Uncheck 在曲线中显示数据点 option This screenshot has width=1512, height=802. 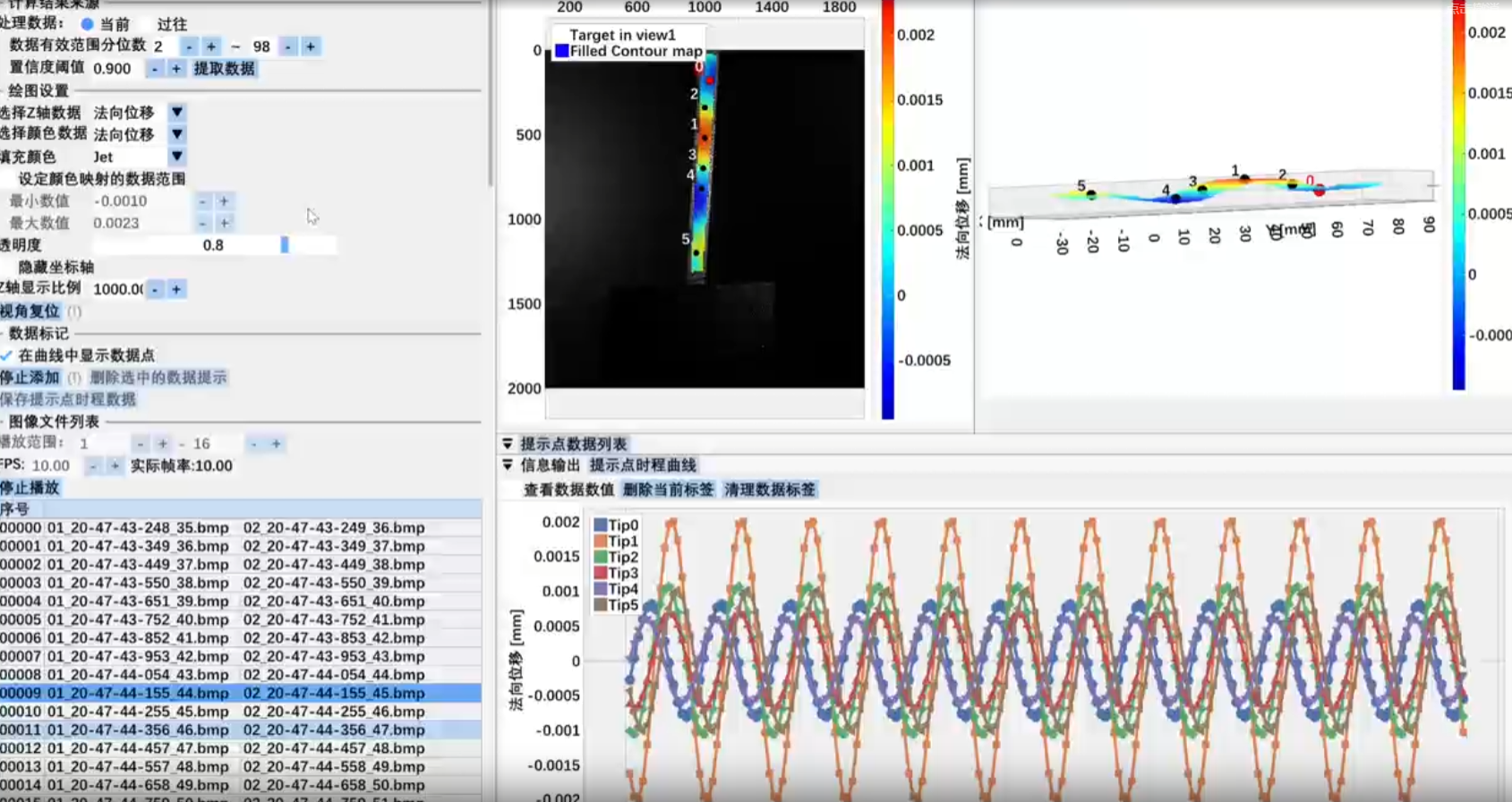[x=7, y=355]
